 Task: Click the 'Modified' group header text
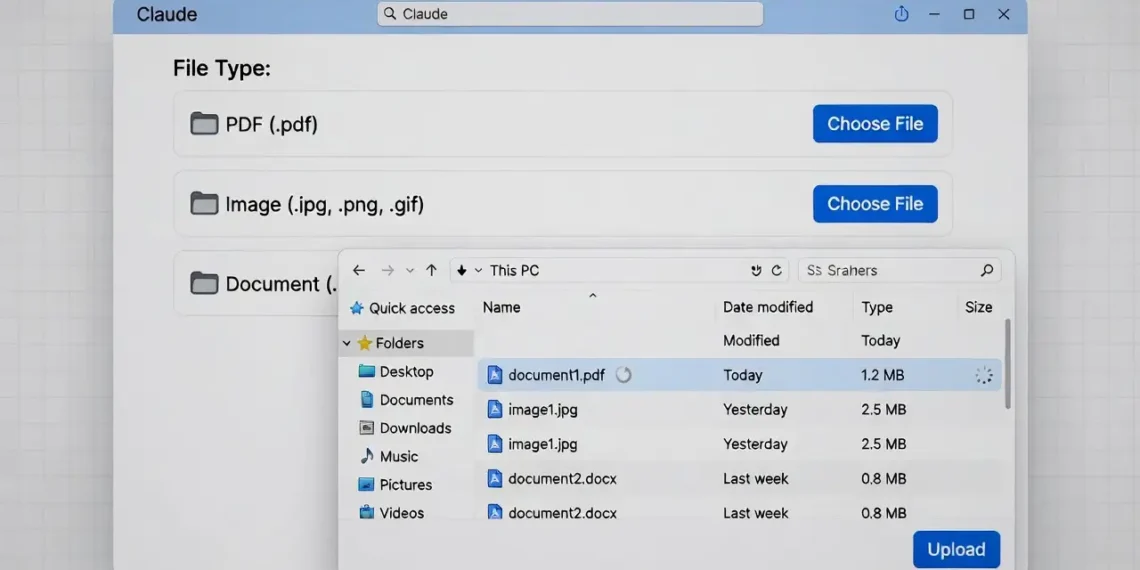click(x=751, y=340)
